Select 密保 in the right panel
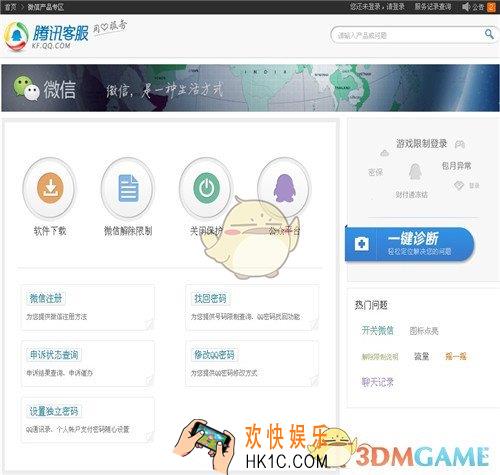Screen dimensions: 500x475 click(375, 172)
